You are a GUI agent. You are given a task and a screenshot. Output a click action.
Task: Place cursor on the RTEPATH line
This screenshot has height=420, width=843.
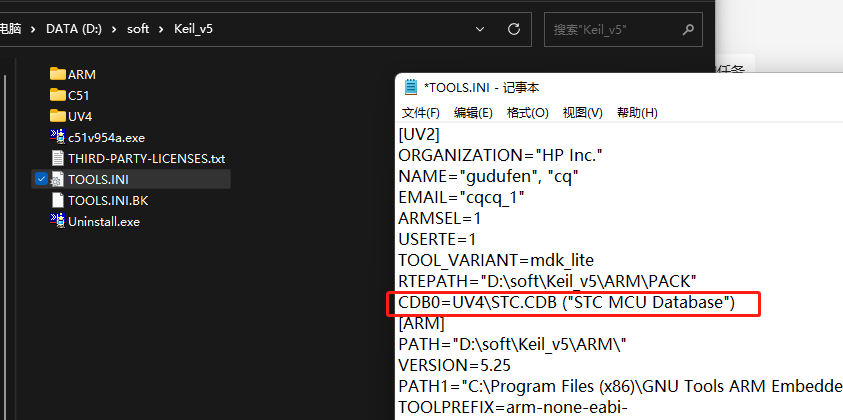[x=547, y=281]
